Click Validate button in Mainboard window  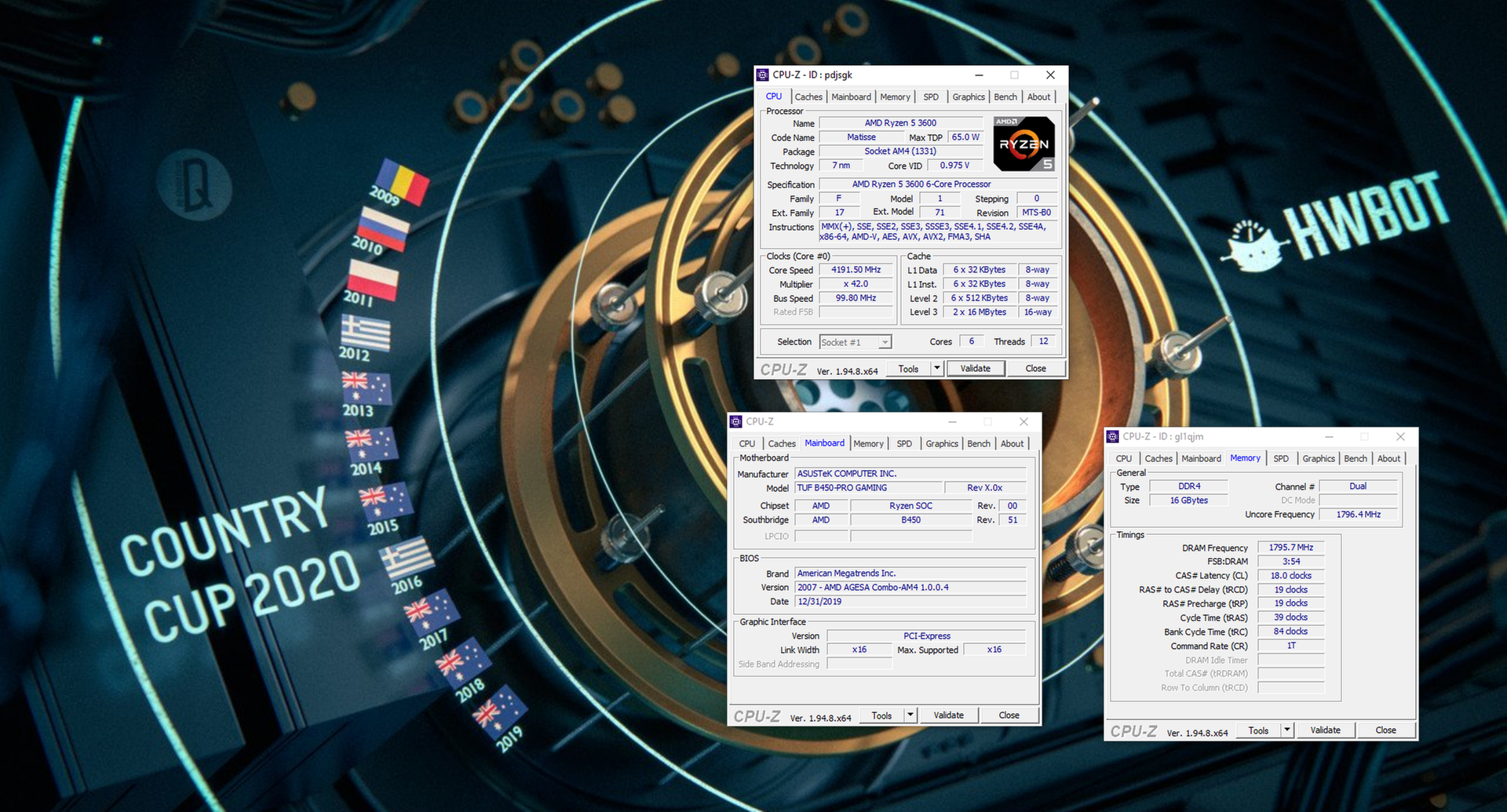949,716
